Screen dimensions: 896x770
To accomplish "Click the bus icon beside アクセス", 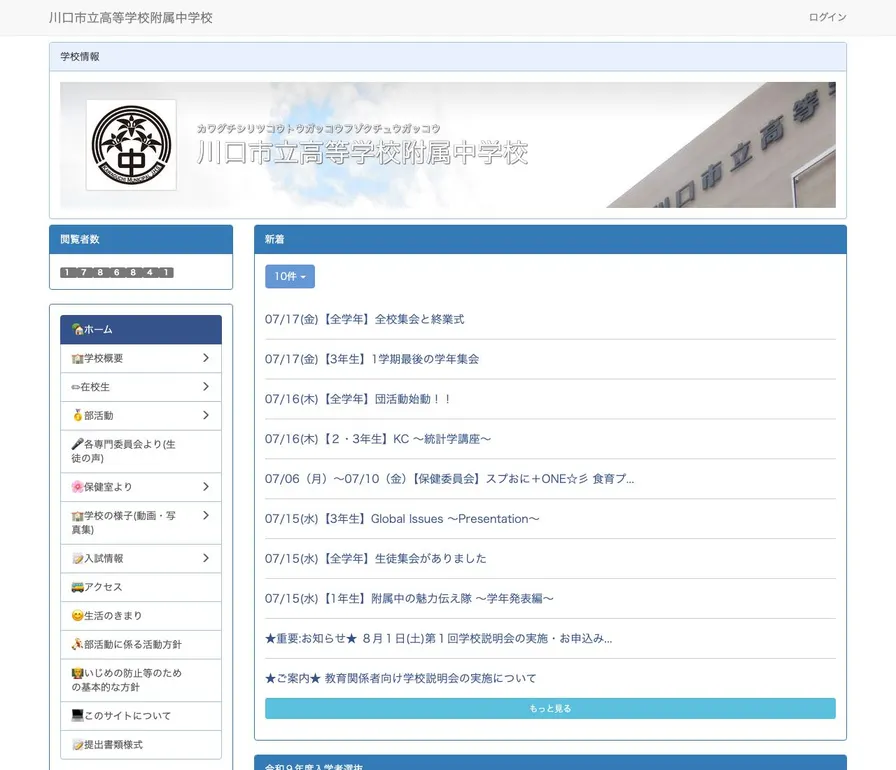I will (78, 587).
